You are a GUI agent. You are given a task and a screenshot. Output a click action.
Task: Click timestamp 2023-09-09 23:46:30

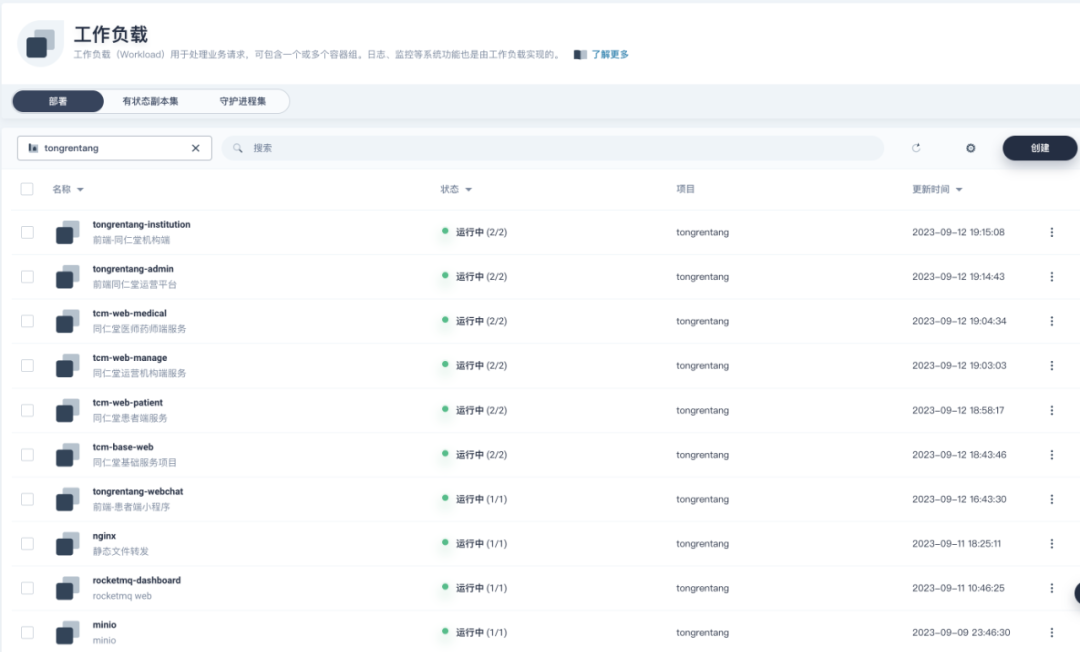click(x=961, y=632)
